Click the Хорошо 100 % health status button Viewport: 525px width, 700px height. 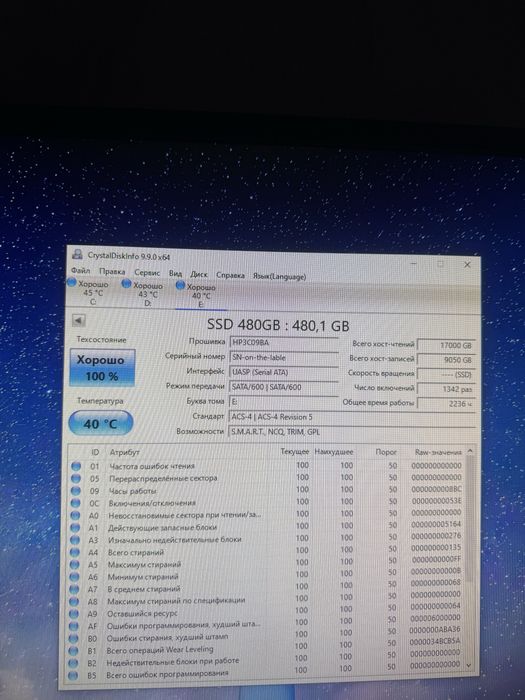(x=102, y=367)
